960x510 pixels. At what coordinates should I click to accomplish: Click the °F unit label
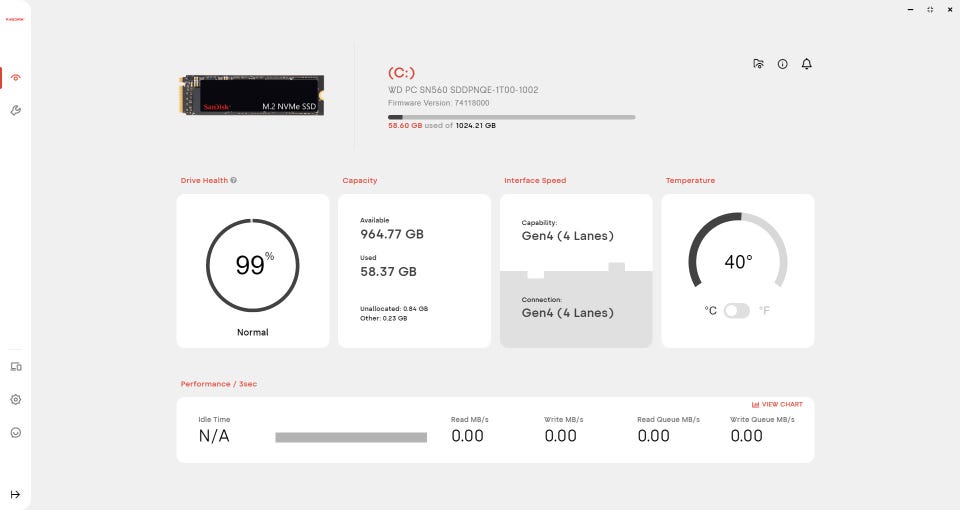pos(764,310)
